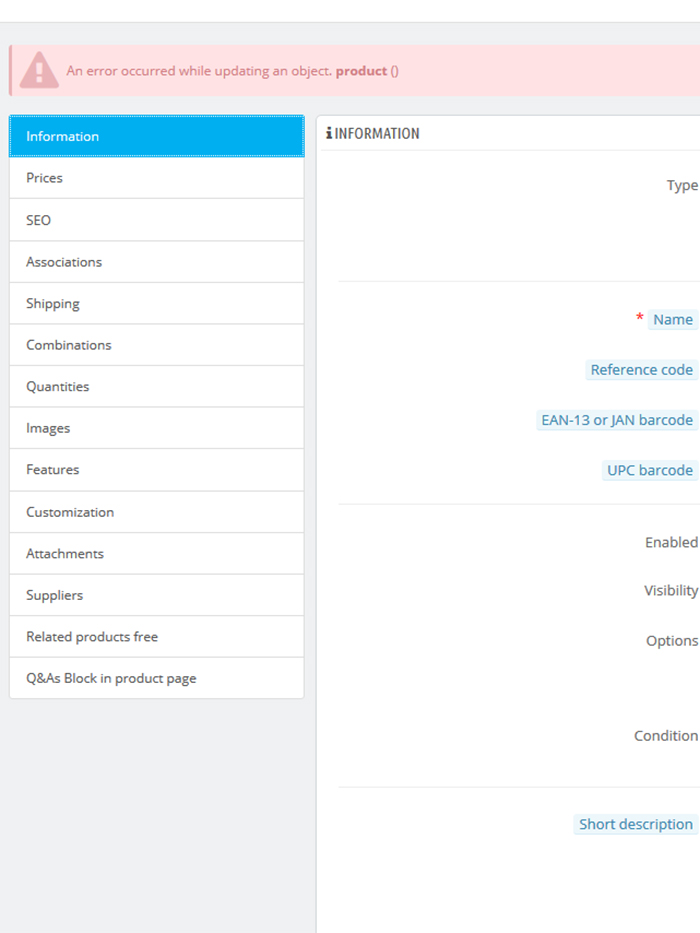Open the Combinations tab
Viewport: 700px width, 933px height.
tap(157, 345)
